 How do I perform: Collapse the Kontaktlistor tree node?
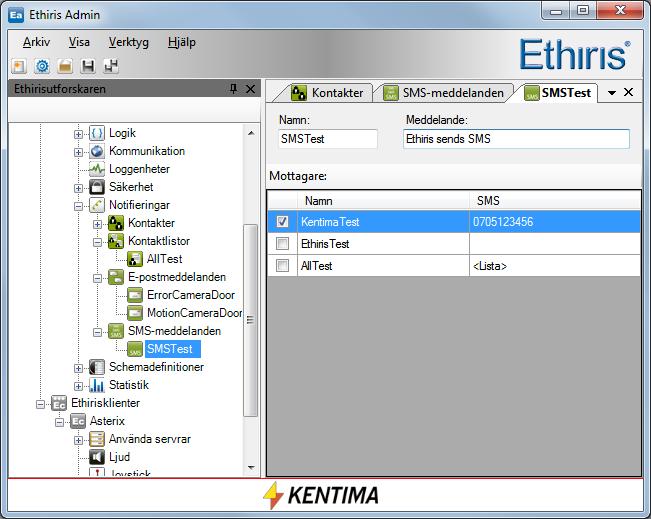98,242
